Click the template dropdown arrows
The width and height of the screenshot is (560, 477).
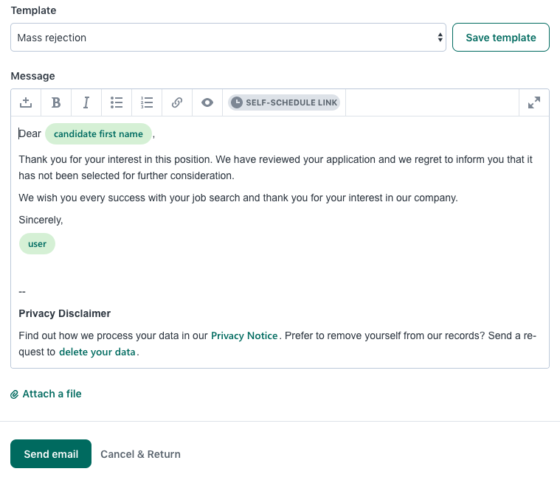pos(440,37)
